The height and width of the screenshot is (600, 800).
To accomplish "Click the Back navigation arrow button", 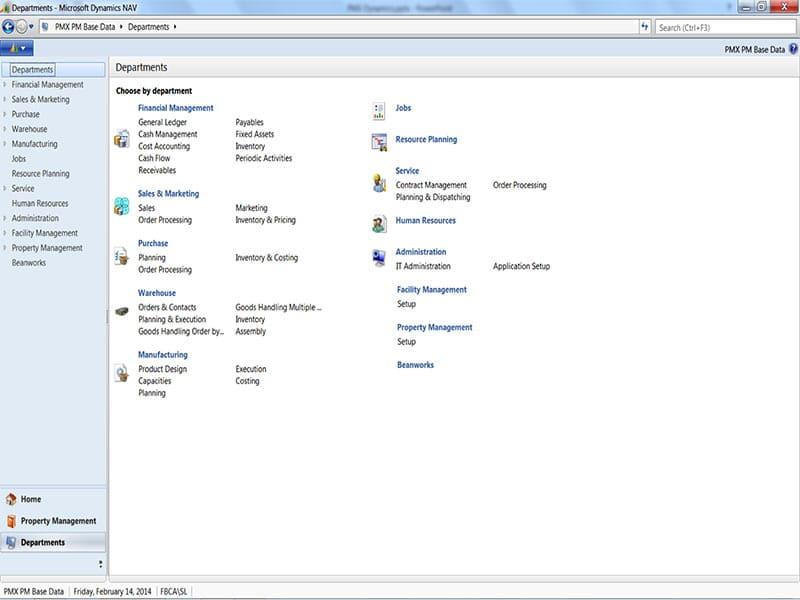I will click(x=8, y=27).
